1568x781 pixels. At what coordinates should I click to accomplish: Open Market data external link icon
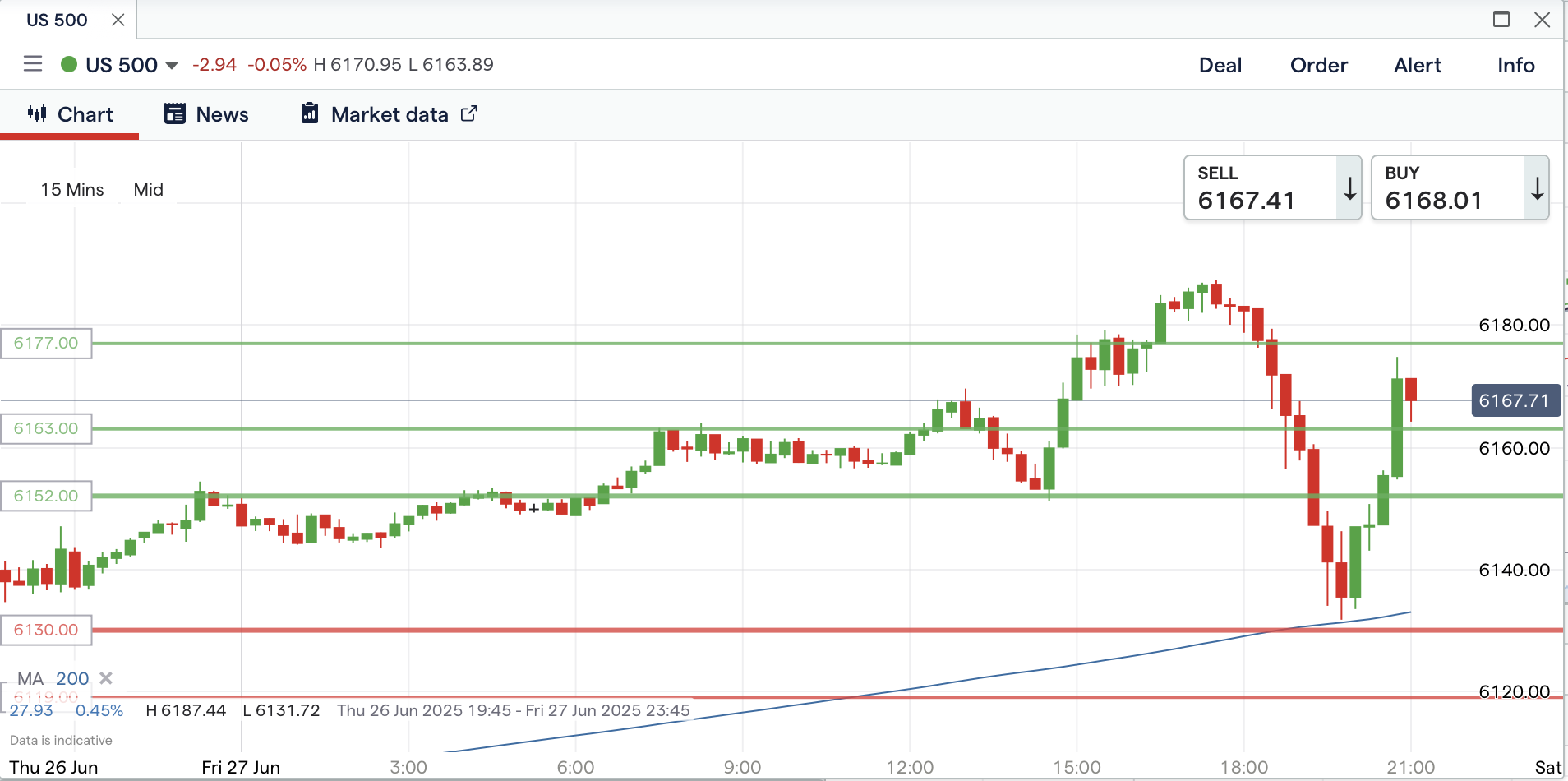click(468, 113)
